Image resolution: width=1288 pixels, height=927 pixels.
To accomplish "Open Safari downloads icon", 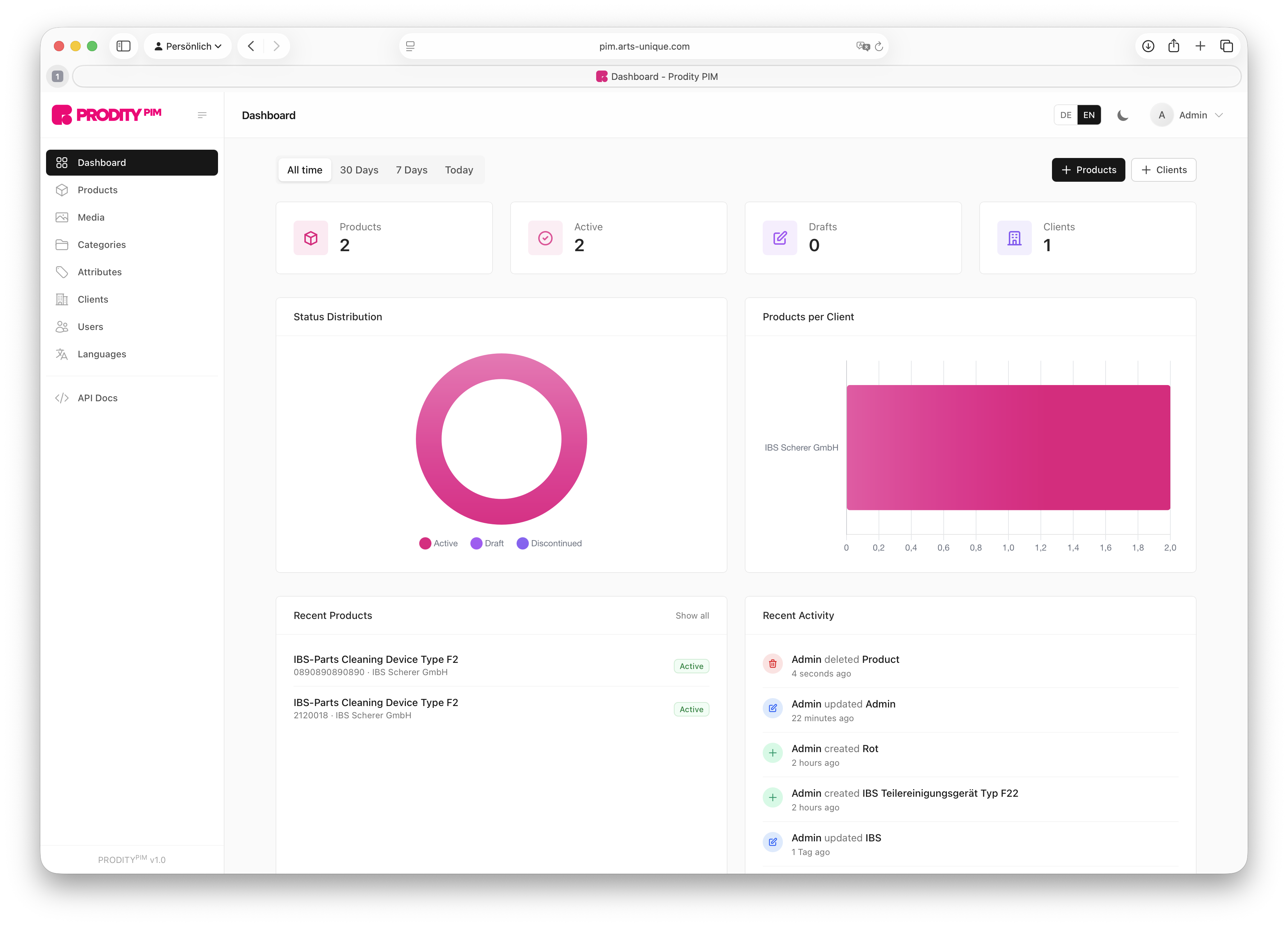I will click(1148, 46).
